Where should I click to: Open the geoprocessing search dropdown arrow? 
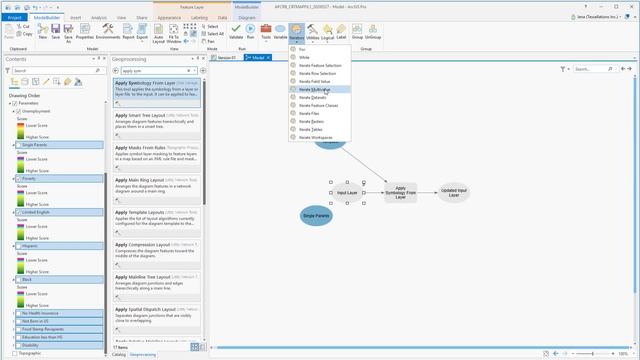tap(195, 71)
